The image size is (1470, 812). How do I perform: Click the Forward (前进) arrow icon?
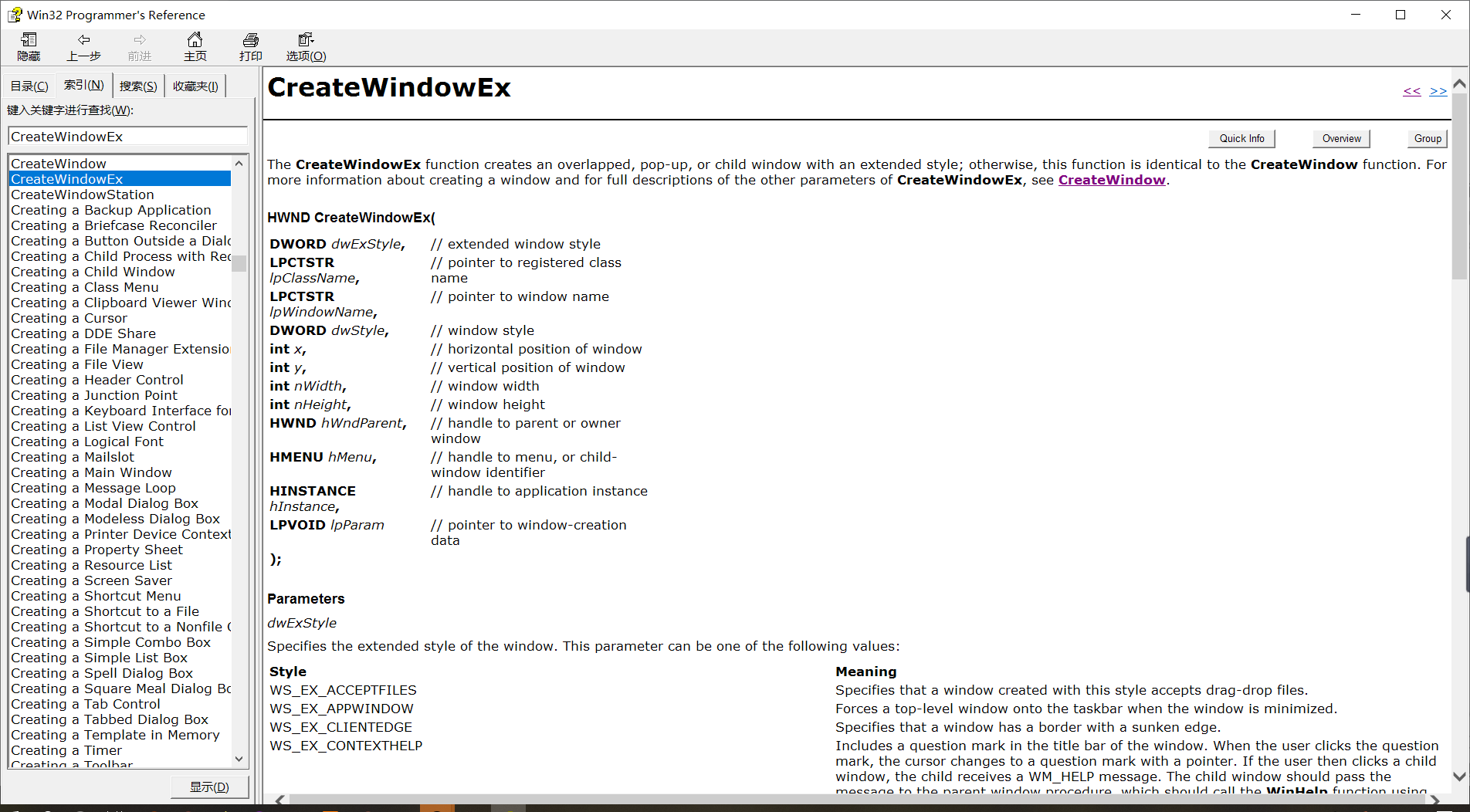[140, 39]
